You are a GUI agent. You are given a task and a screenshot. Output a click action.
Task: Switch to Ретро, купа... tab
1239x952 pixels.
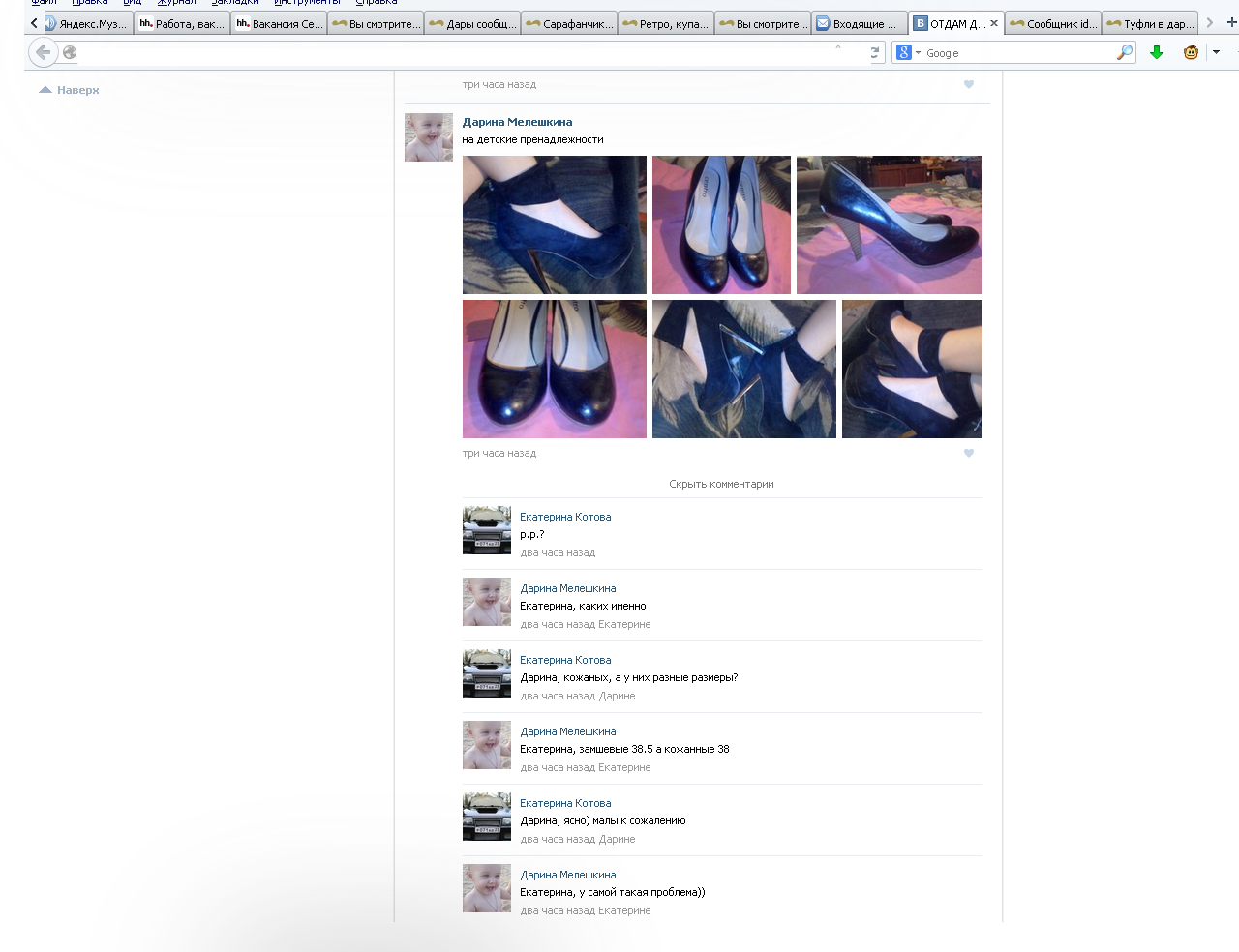pyautogui.click(x=666, y=24)
